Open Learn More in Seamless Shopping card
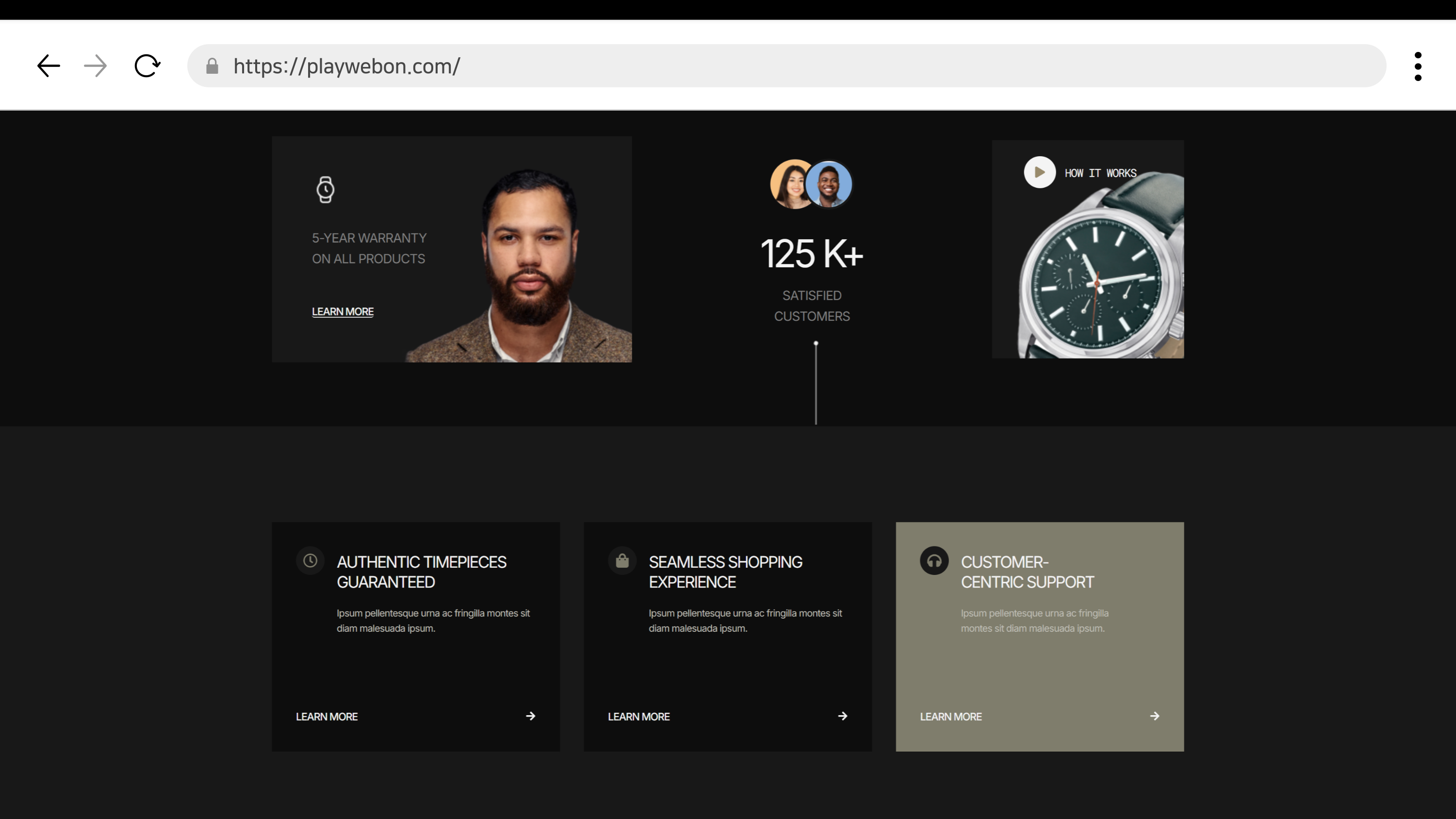The height and width of the screenshot is (819, 1456). pyautogui.click(x=638, y=717)
